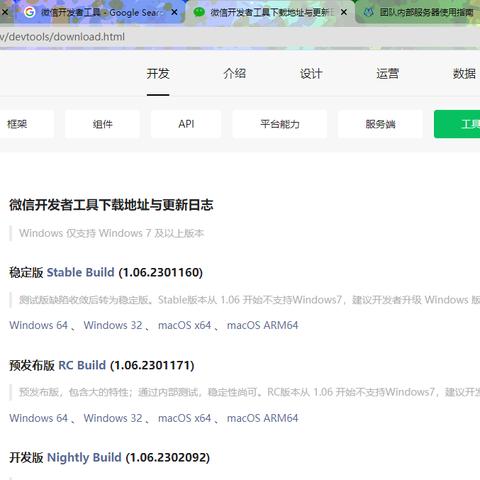Click the RC version number (1.06.2301171)
480x480 pixels.
[x=152, y=365]
